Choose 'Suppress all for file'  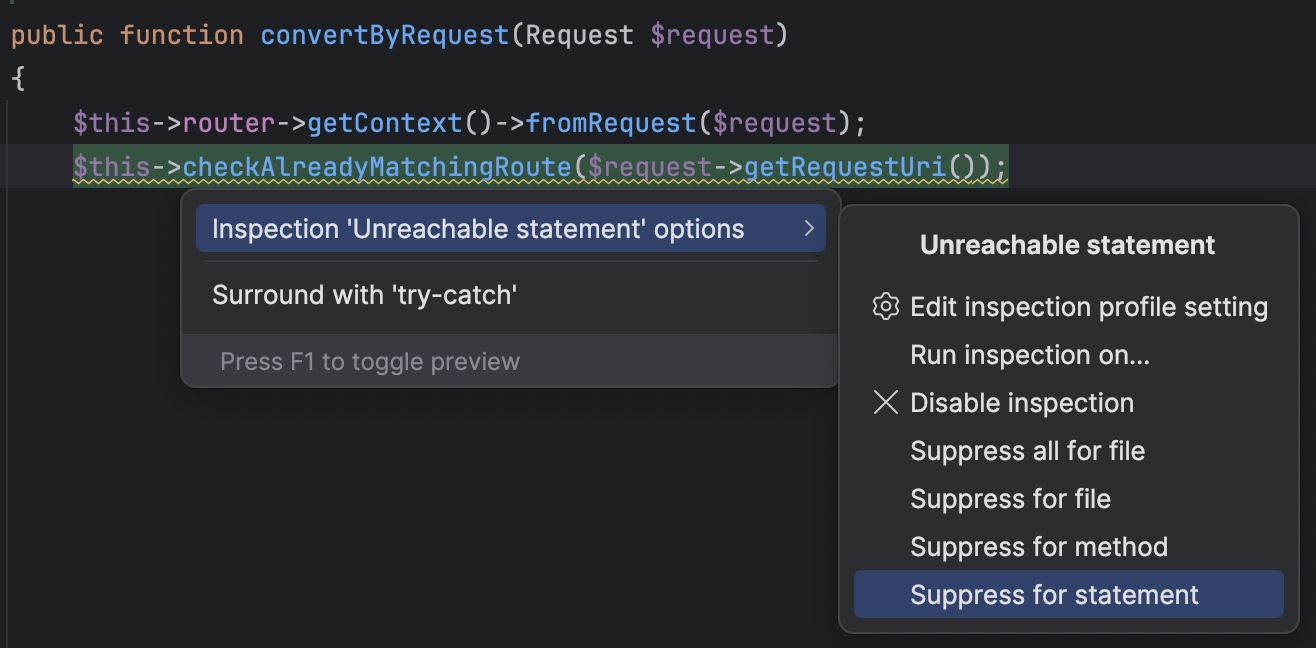pyautogui.click(x=1028, y=451)
